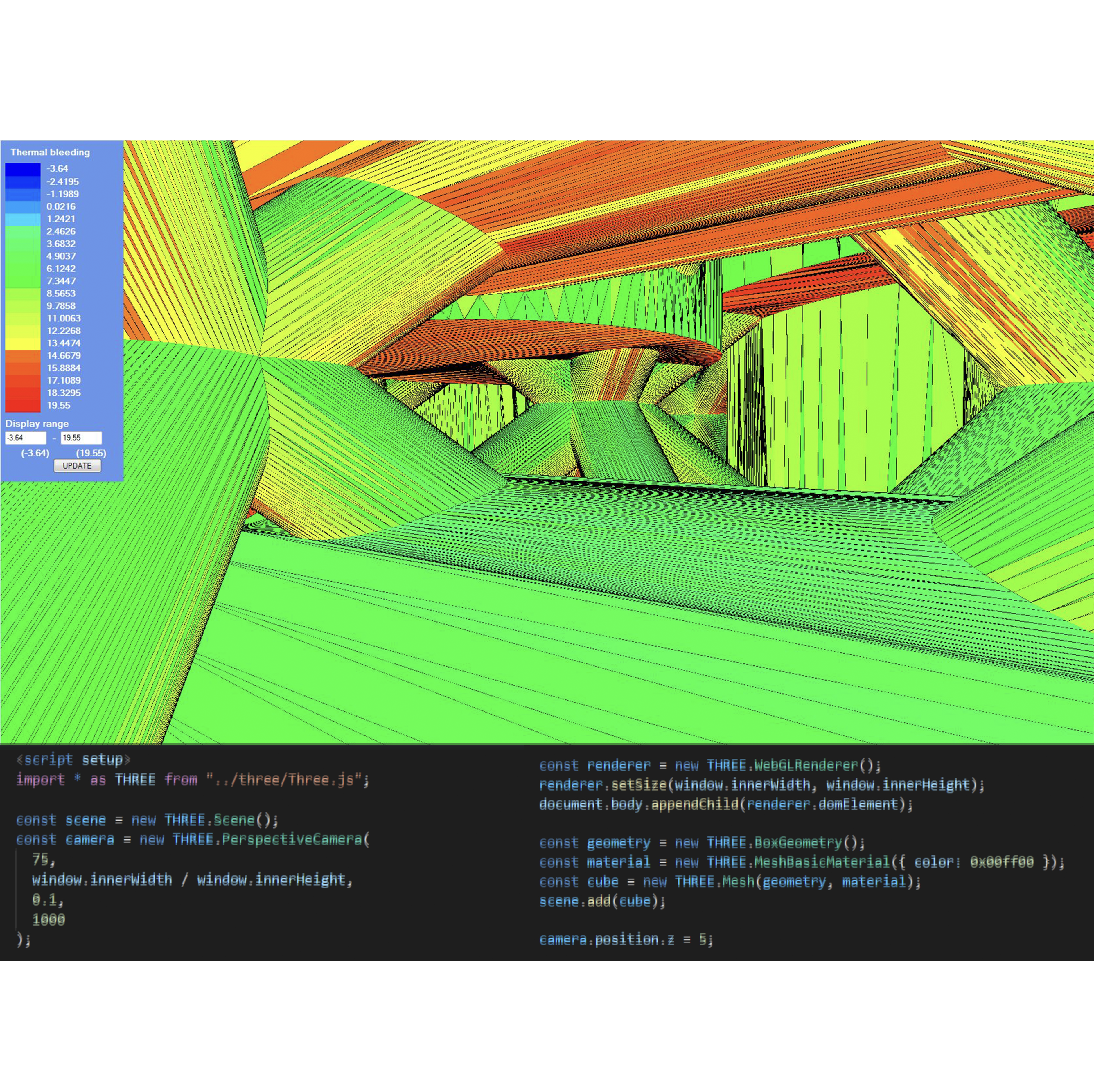The width and height of the screenshot is (1094, 1092).
Task: Click the legend value 3.6832
Action: pos(61,243)
